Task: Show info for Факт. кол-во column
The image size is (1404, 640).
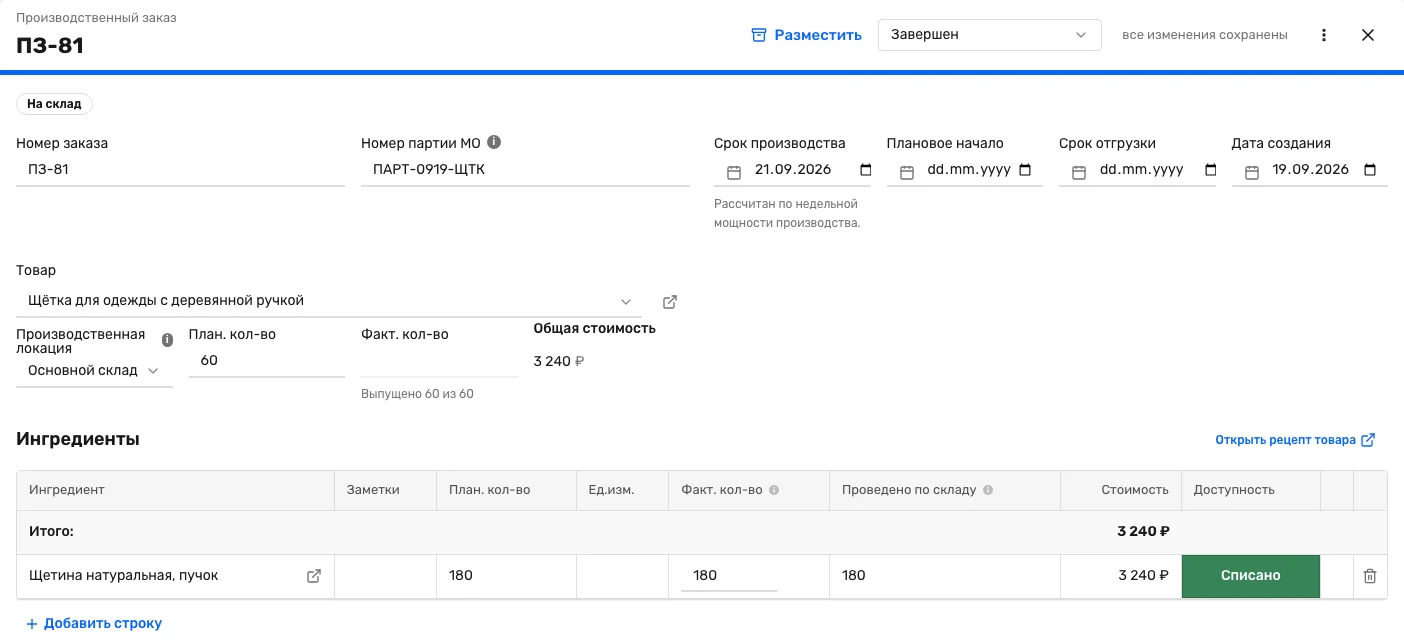Action: [x=774, y=490]
